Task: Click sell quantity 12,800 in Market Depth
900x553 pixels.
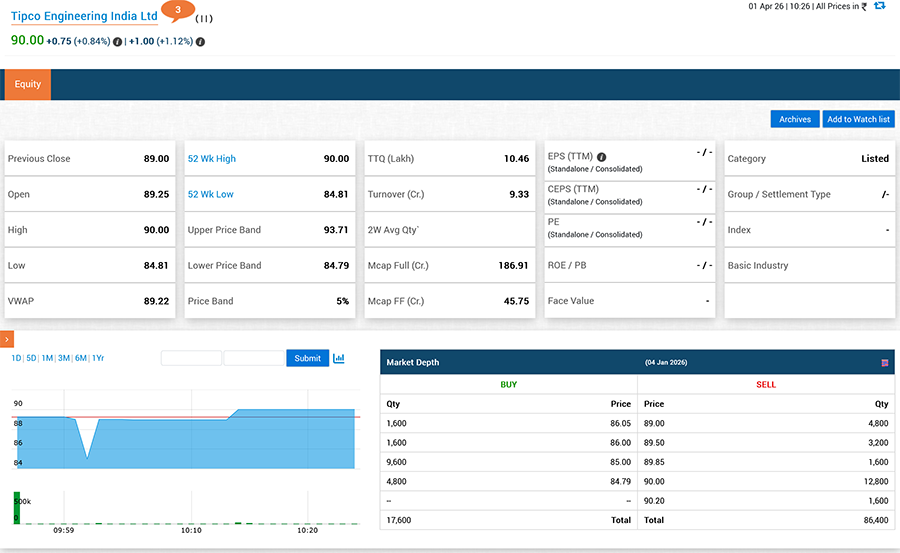Action: pyautogui.click(x=876, y=482)
